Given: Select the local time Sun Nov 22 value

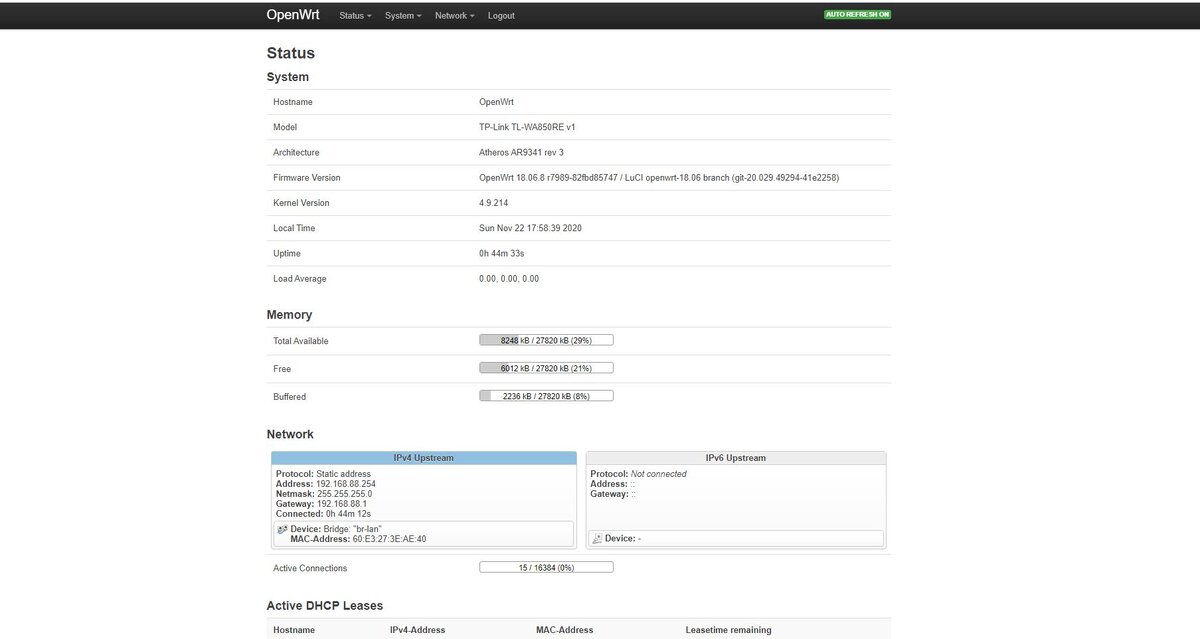Looking at the screenshot, I should (x=530, y=228).
